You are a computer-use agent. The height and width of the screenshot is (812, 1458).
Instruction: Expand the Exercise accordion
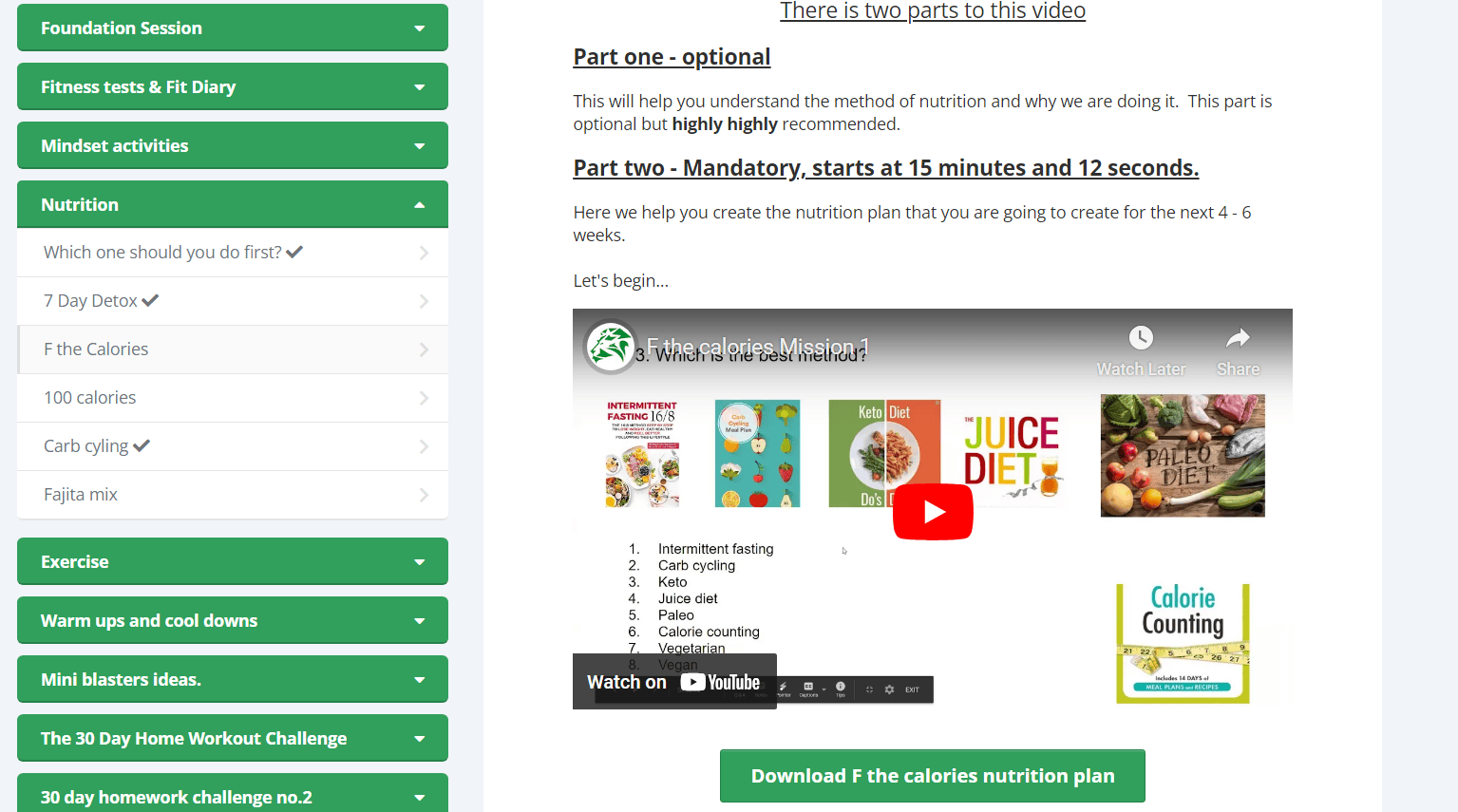tap(233, 561)
